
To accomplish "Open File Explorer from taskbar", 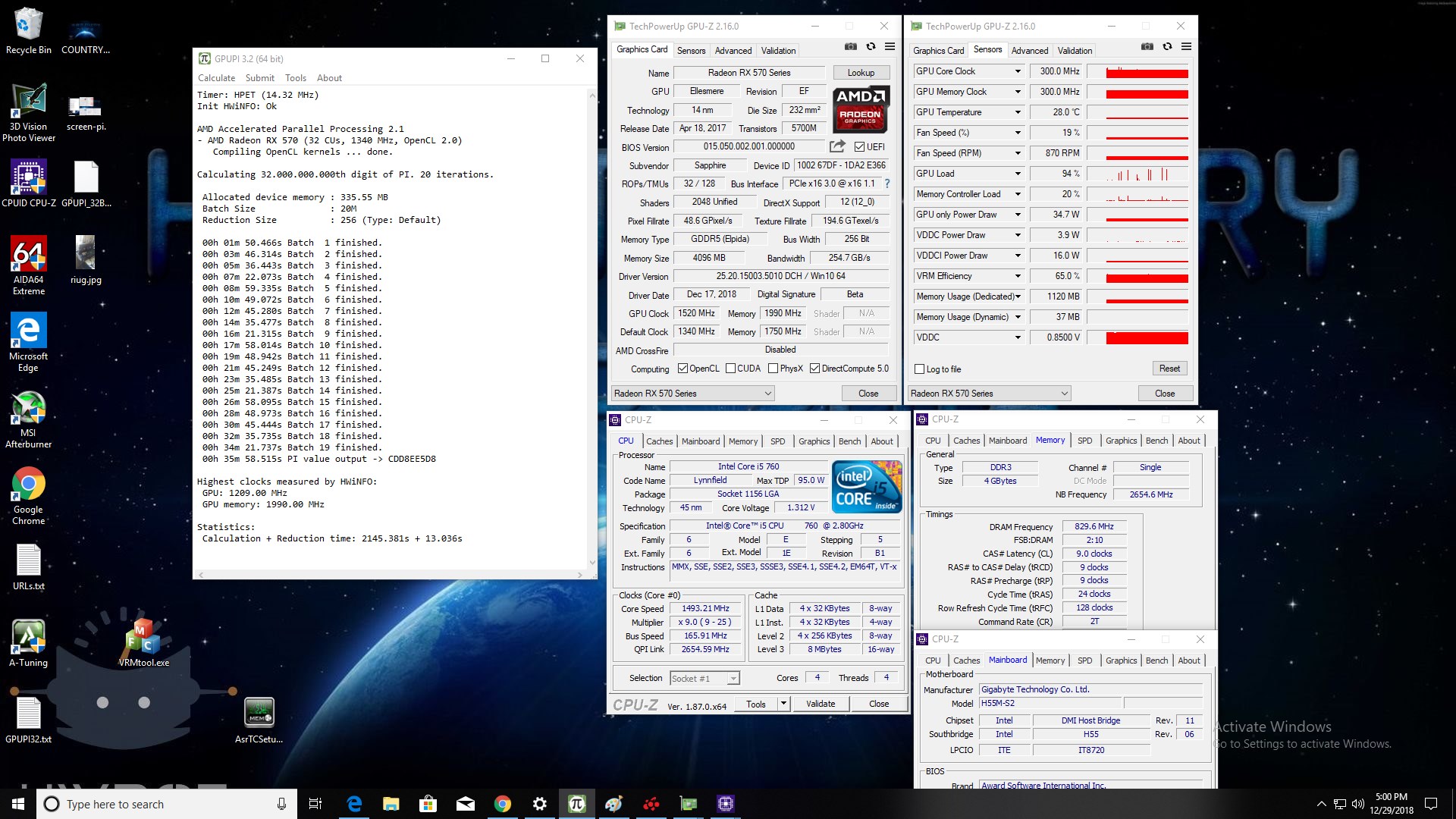I will 391,804.
